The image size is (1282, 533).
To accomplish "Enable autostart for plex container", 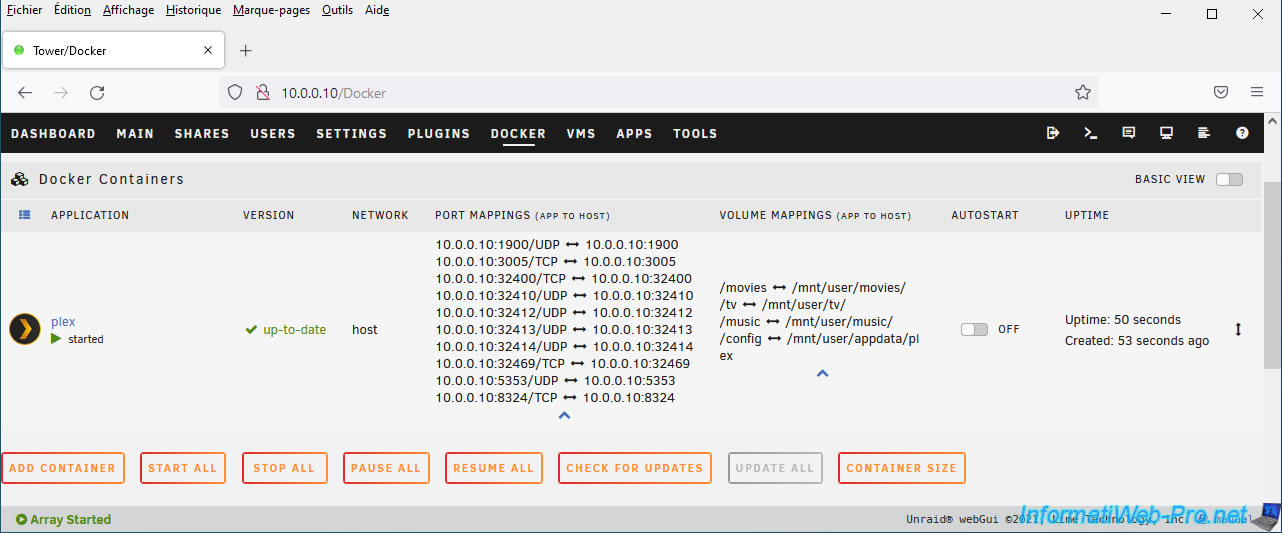I will [973, 330].
